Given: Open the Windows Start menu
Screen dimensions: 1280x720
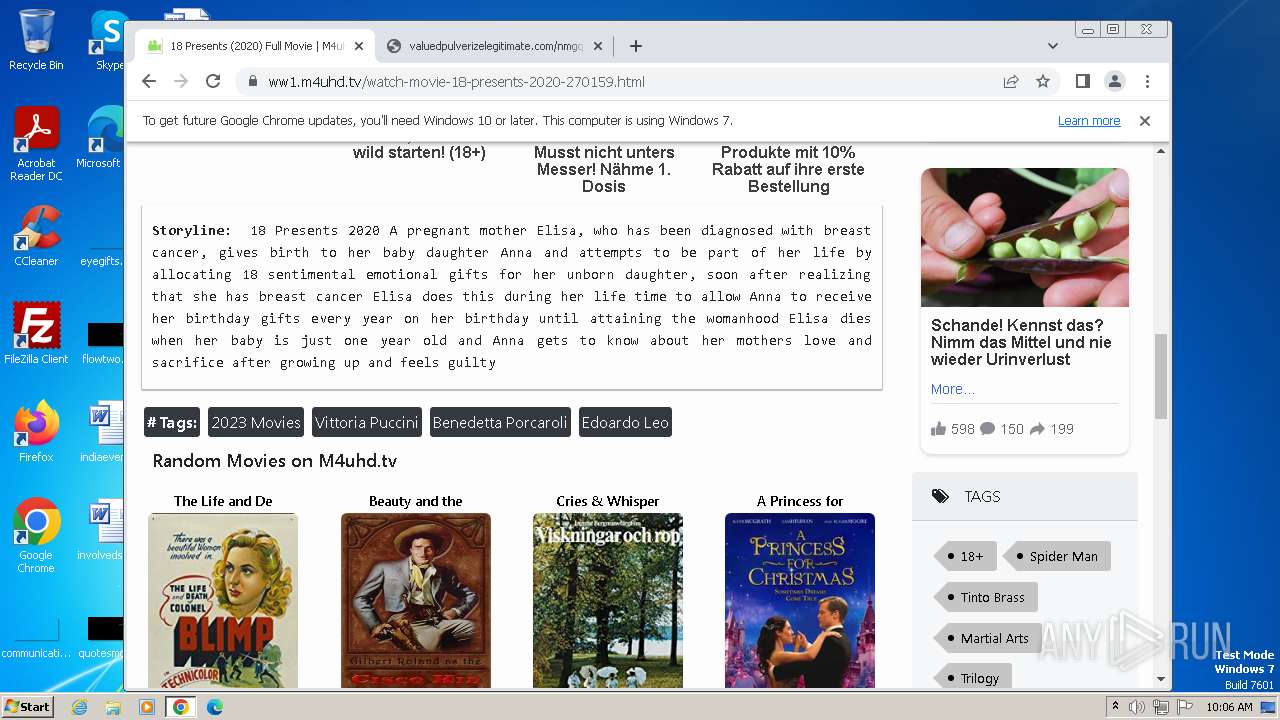Looking at the screenshot, I should [x=27, y=706].
